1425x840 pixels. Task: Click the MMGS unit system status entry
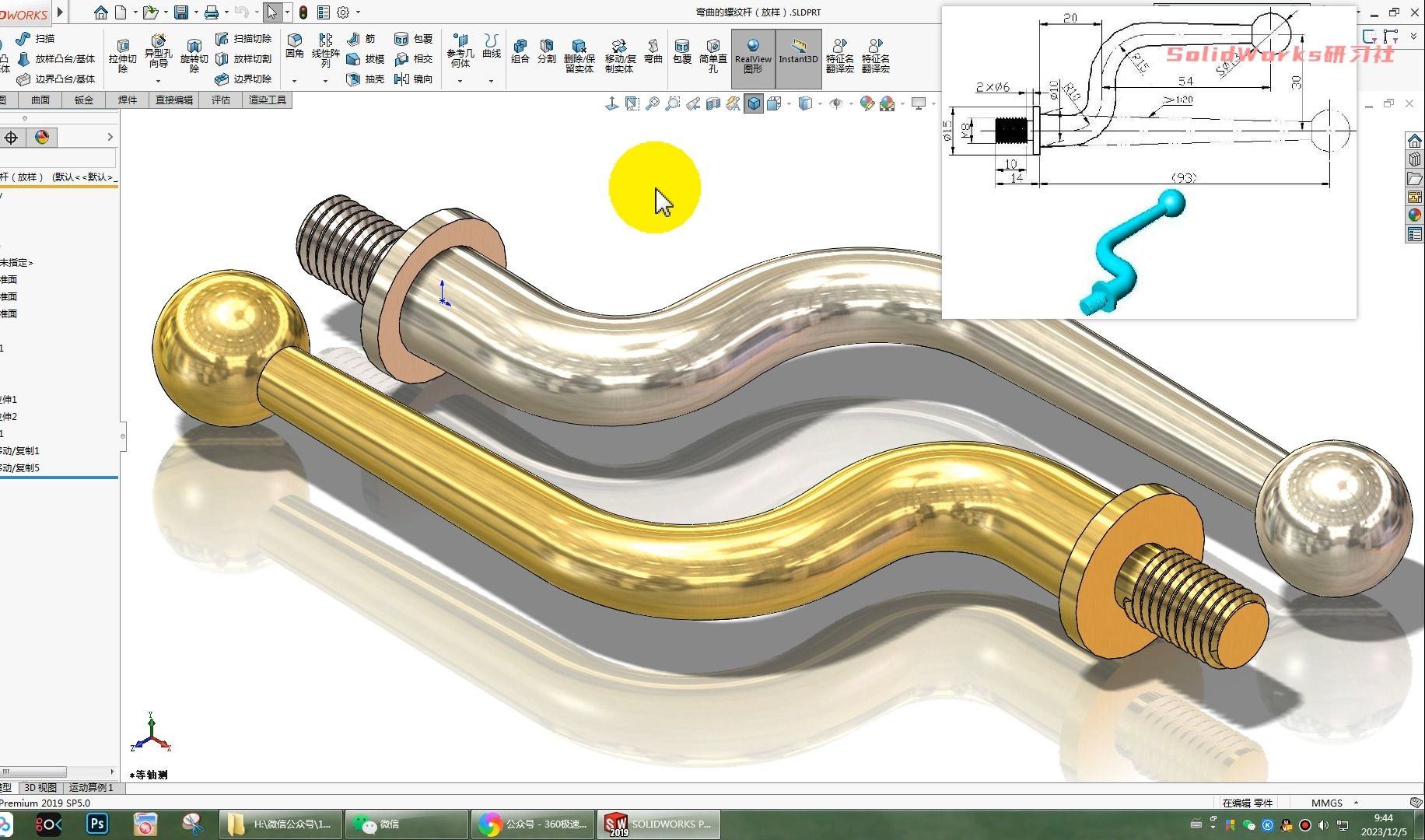click(1327, 803)
